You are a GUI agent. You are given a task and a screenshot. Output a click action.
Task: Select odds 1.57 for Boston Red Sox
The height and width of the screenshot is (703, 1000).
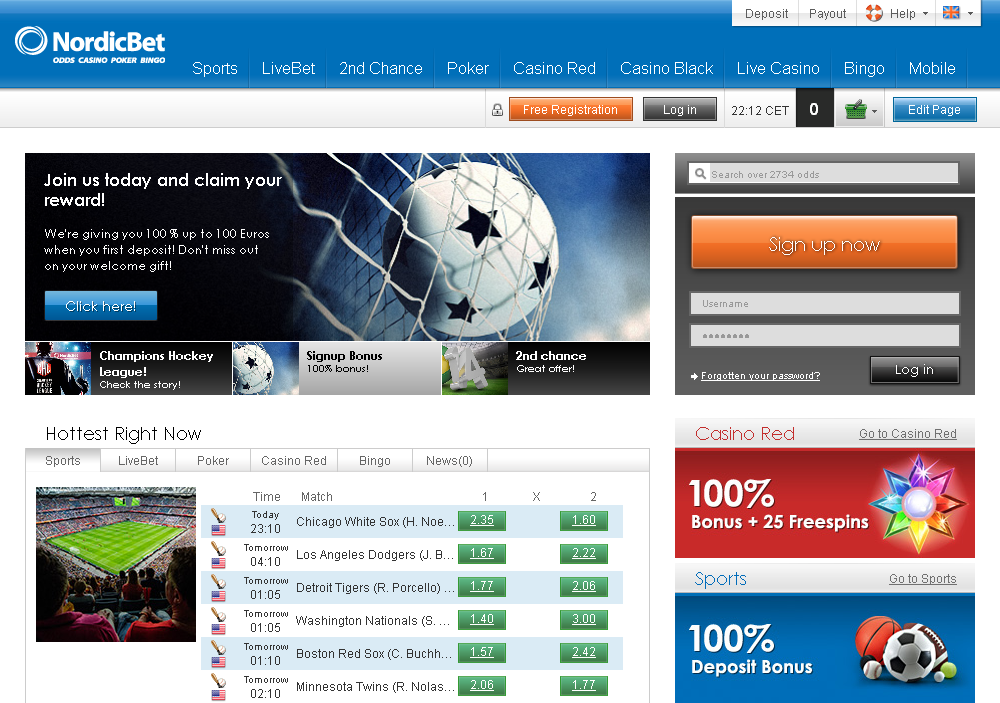[482, 653]
